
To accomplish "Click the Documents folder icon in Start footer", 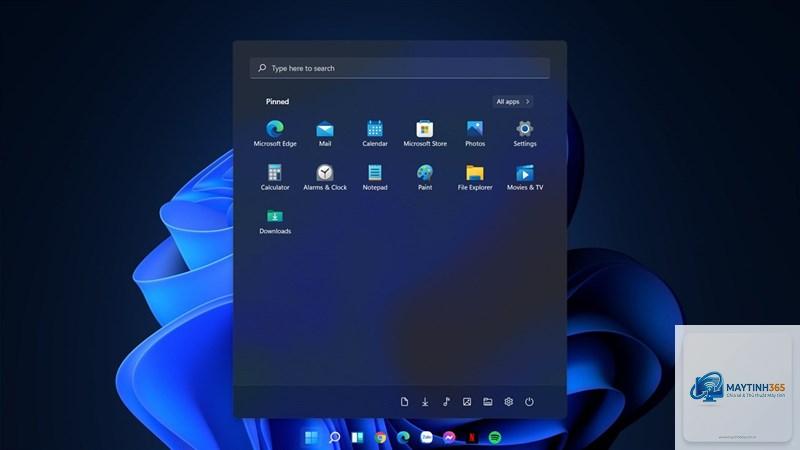I will [x=404, y=402].
